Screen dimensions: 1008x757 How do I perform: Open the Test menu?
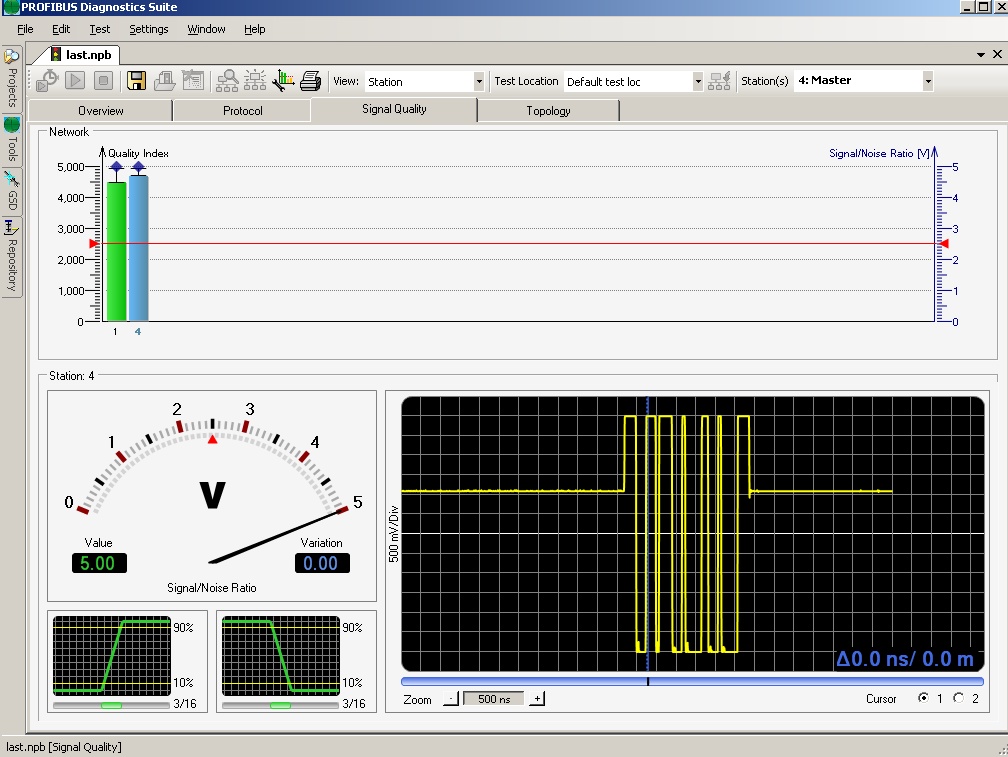coord(100,29)
